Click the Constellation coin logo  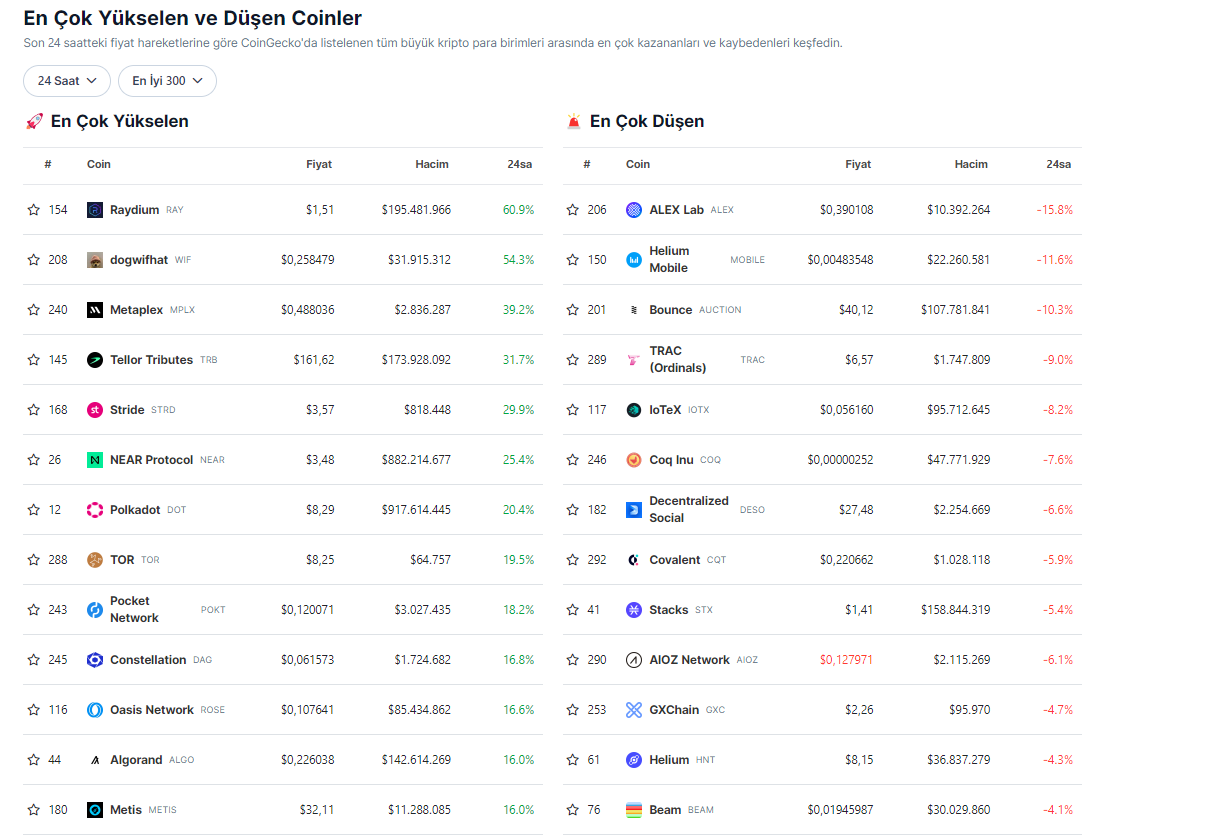pyautogui.click(x=95, y=660)
